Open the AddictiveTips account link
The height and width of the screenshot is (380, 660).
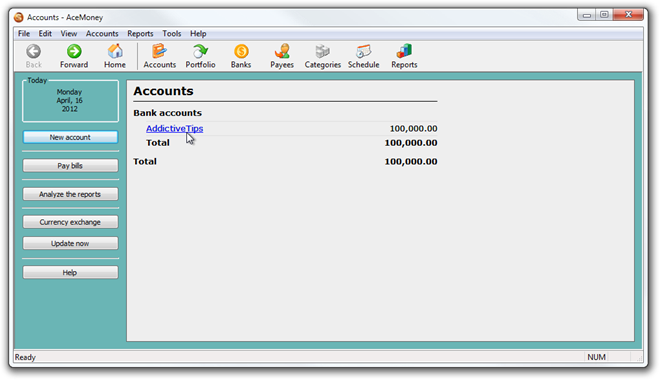click(174, 128)
